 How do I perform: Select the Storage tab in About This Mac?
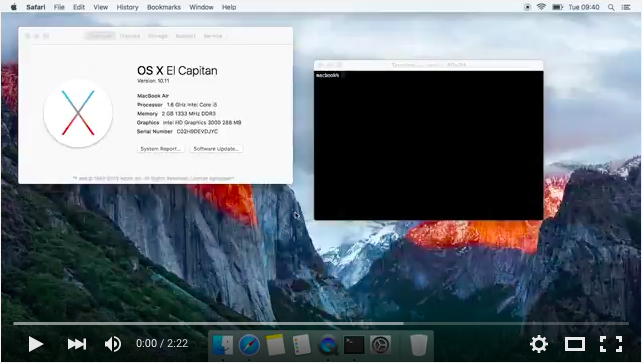(x=158, y=36)
